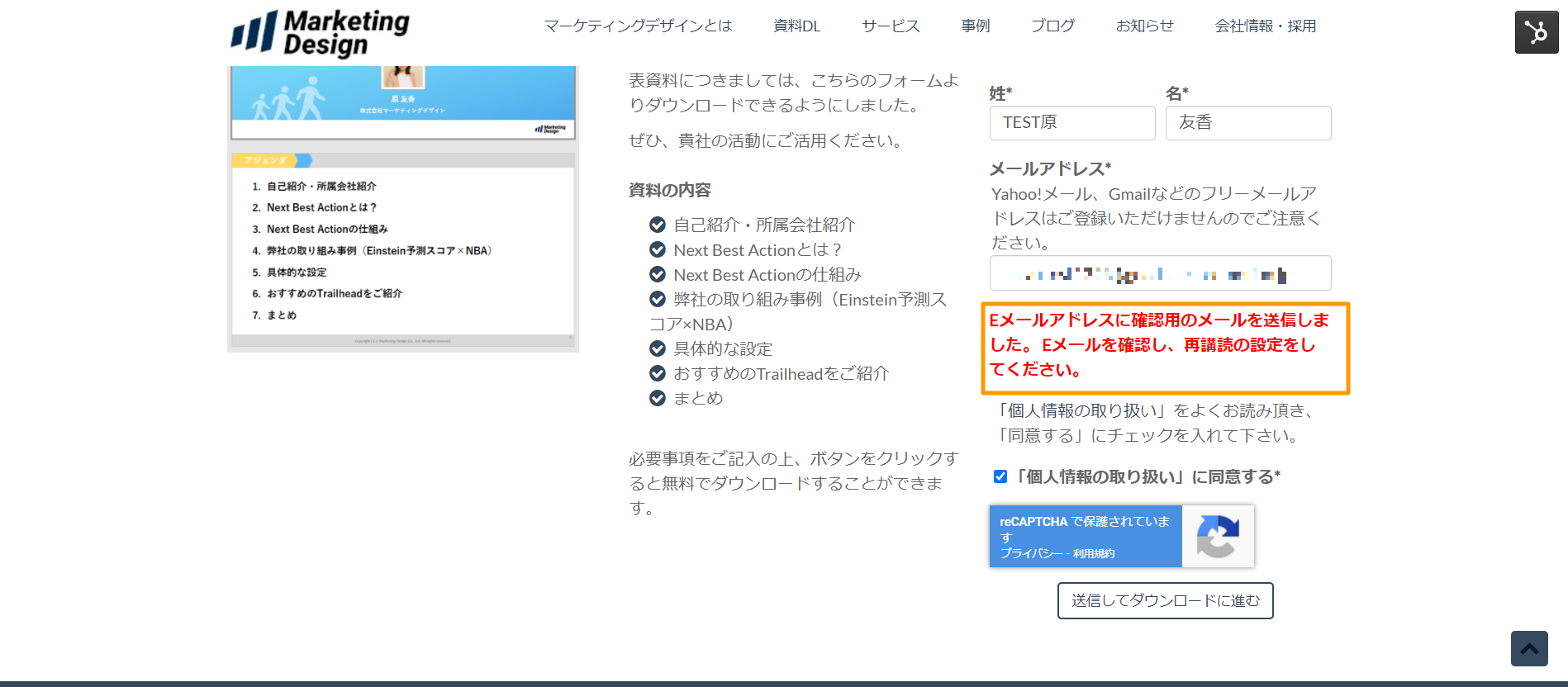The image size is (1568, 687).
Task: Click the メールアドレス input field
Action: pos(1159,273)
